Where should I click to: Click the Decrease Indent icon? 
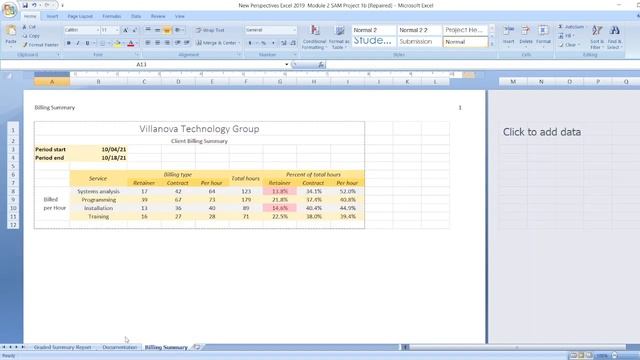coord(178,43)
